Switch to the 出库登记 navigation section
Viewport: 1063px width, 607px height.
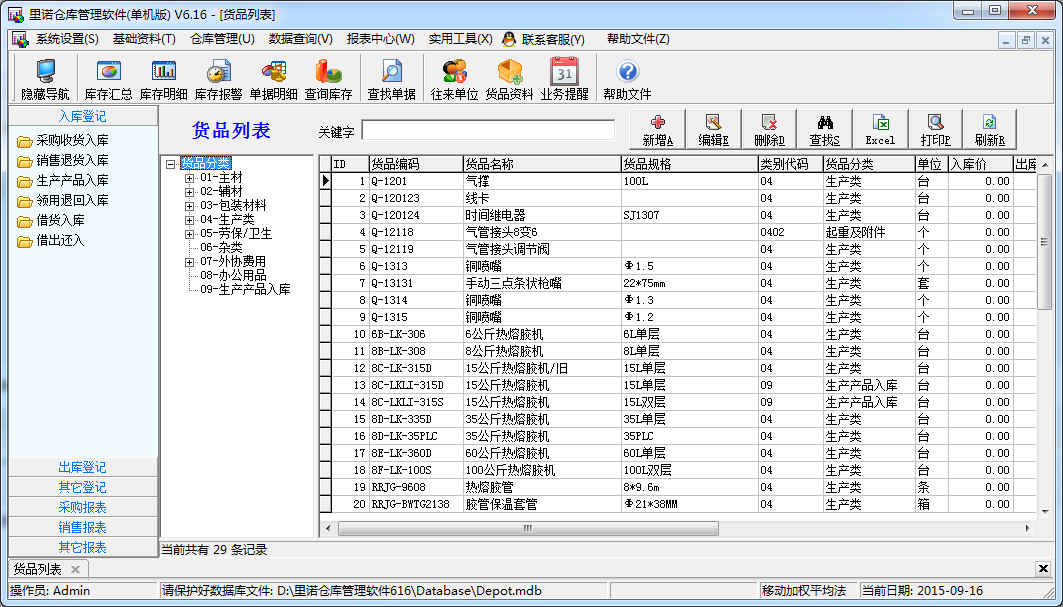[82, 467]
